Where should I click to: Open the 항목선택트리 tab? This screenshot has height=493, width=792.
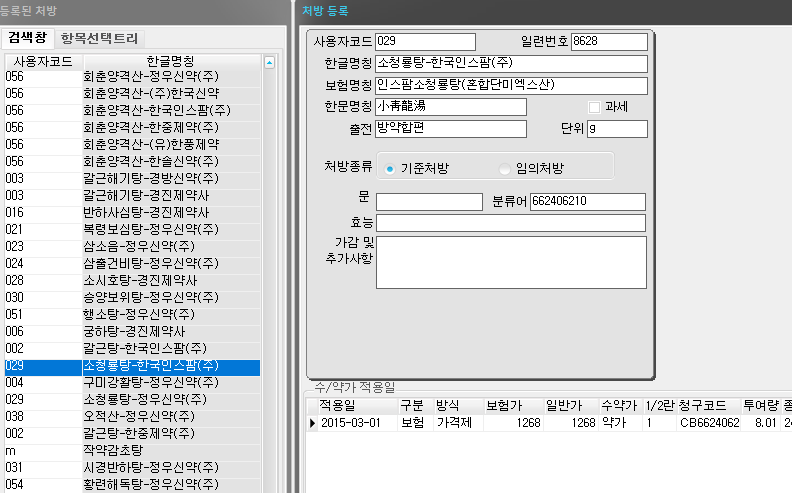99,39
